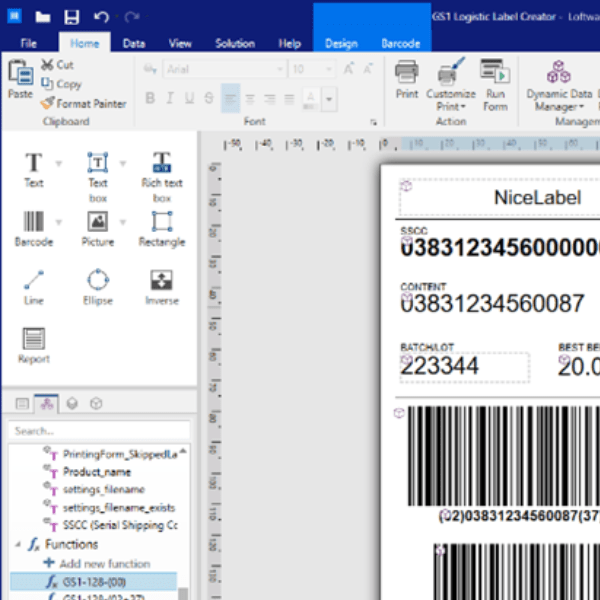Screen dimensions: 600x600
Task: Switch to the dynamic data explorer tab
Action: pos(47,403)
